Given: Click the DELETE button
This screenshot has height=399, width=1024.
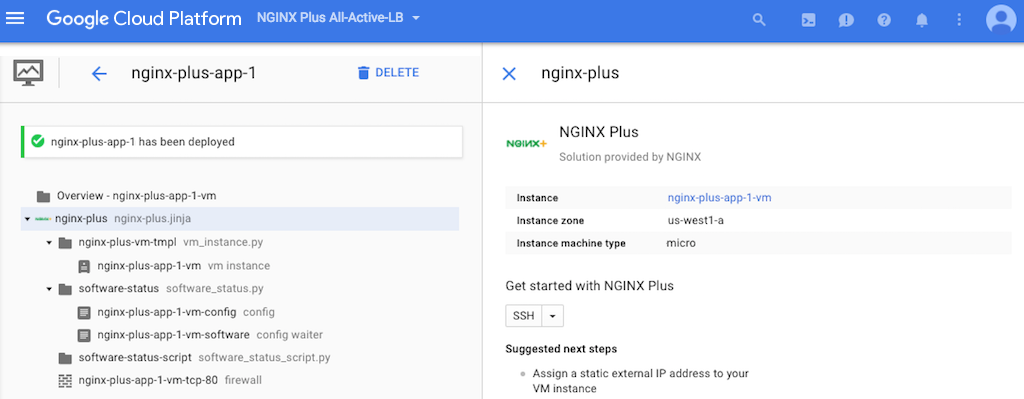Looking at the screenshot, I should click(388, 72).
